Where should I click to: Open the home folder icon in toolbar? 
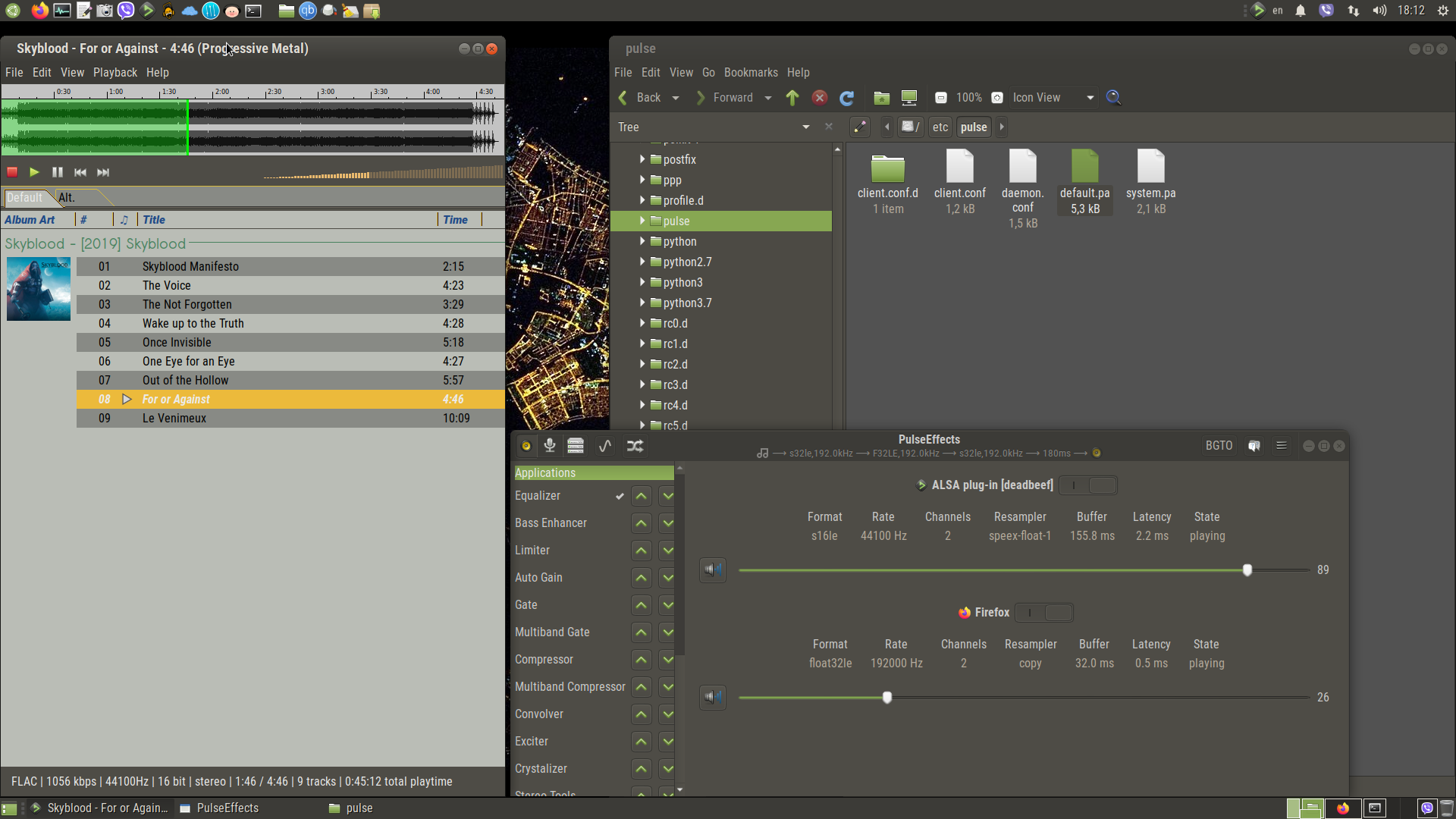[x=881, y=98]
